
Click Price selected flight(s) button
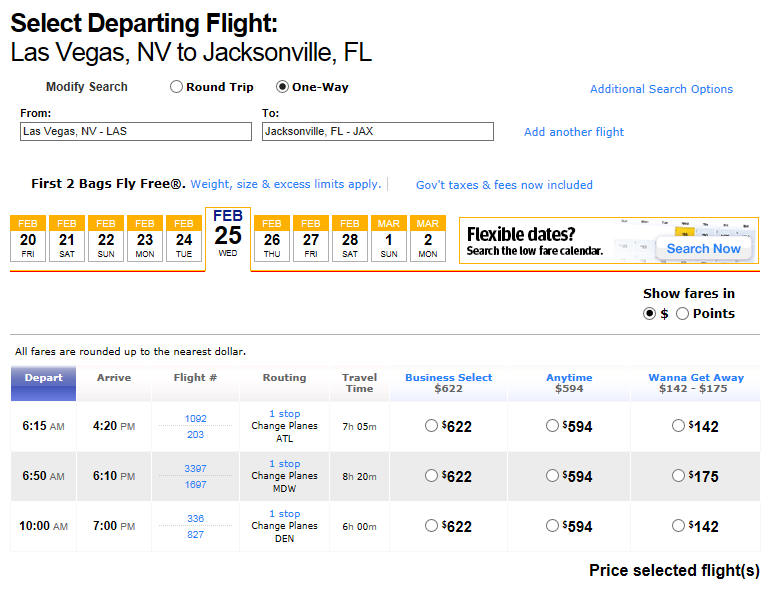point(674,570)
